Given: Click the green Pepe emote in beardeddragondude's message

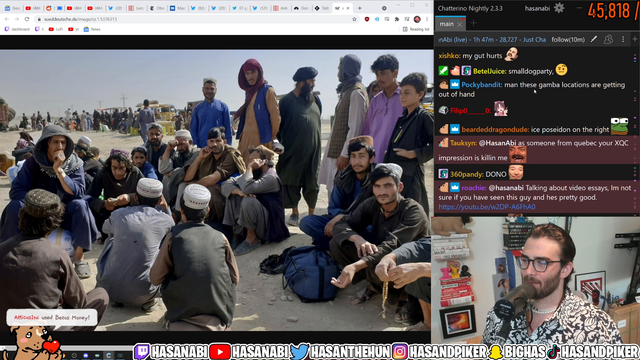Looking at the screenshot, I should click(619, 126).
